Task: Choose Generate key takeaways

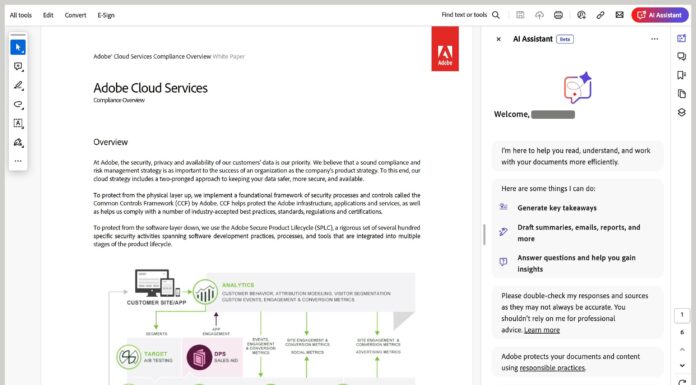Action: click(557, 208)
